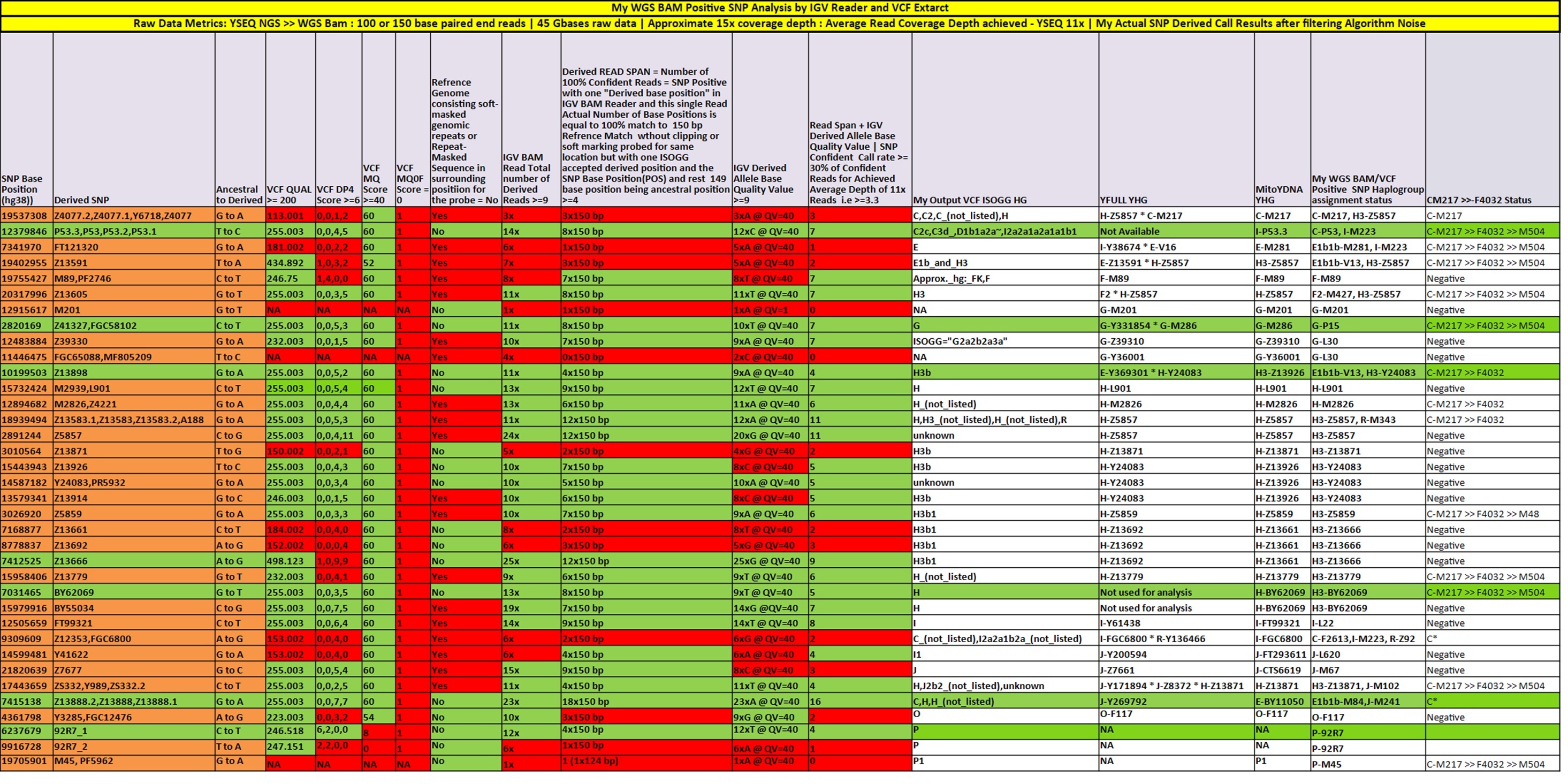Select the 'Y24083,PR5932' SNP cell
This screenshot has width=1568, height=784.
pos(134,483)
